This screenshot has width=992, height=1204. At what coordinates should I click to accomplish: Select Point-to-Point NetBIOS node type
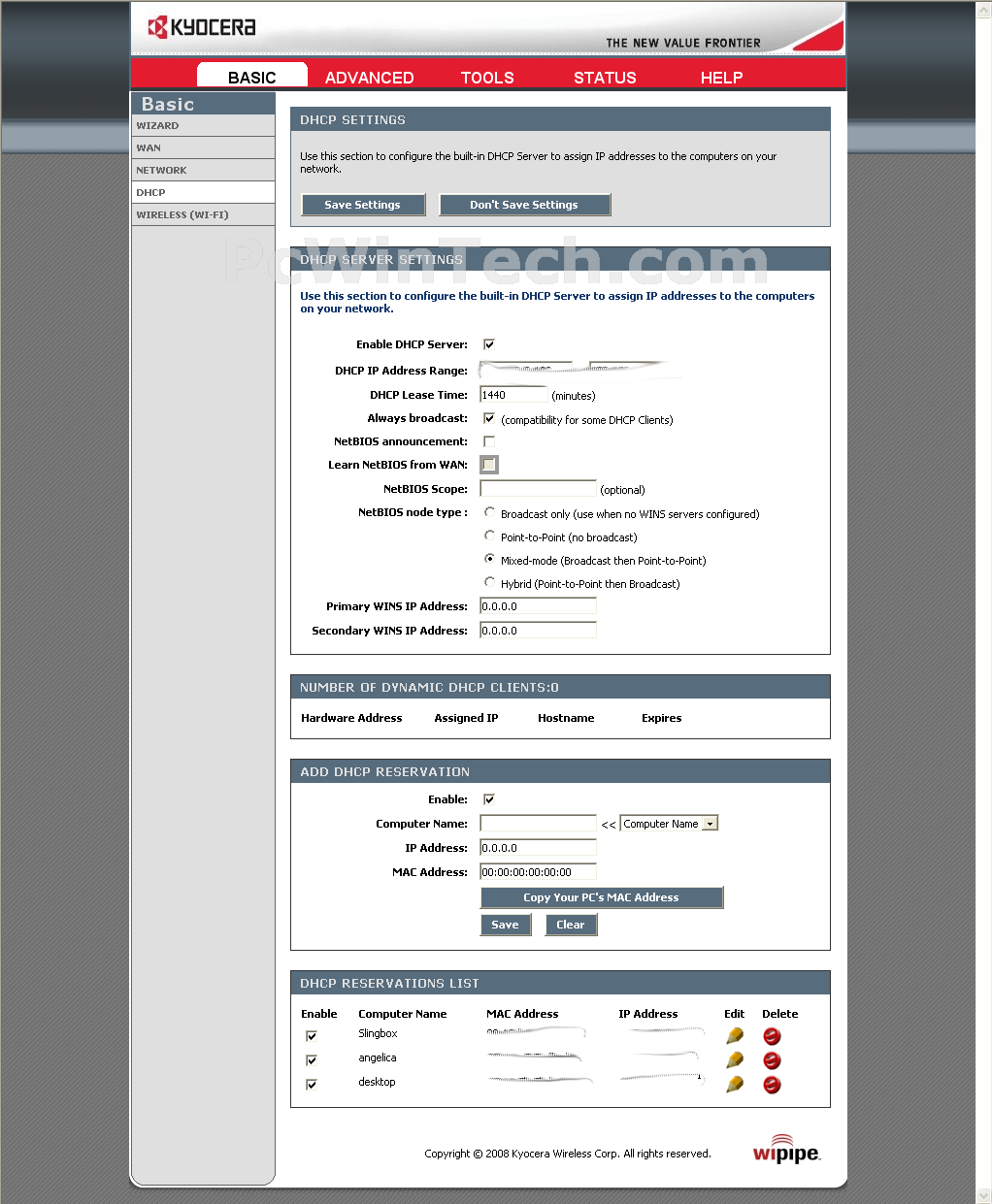click(489, 536)
